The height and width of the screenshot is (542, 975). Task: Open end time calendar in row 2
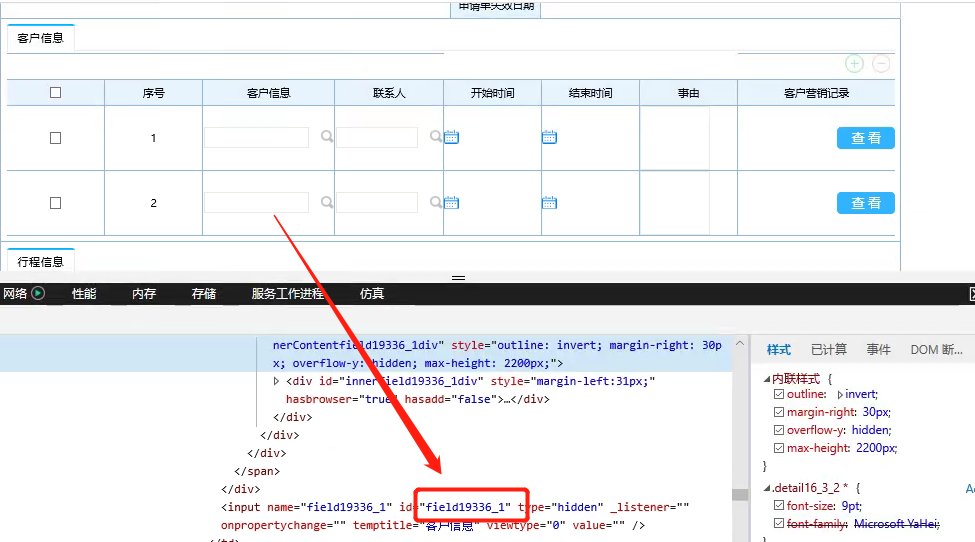pos(549,203)
